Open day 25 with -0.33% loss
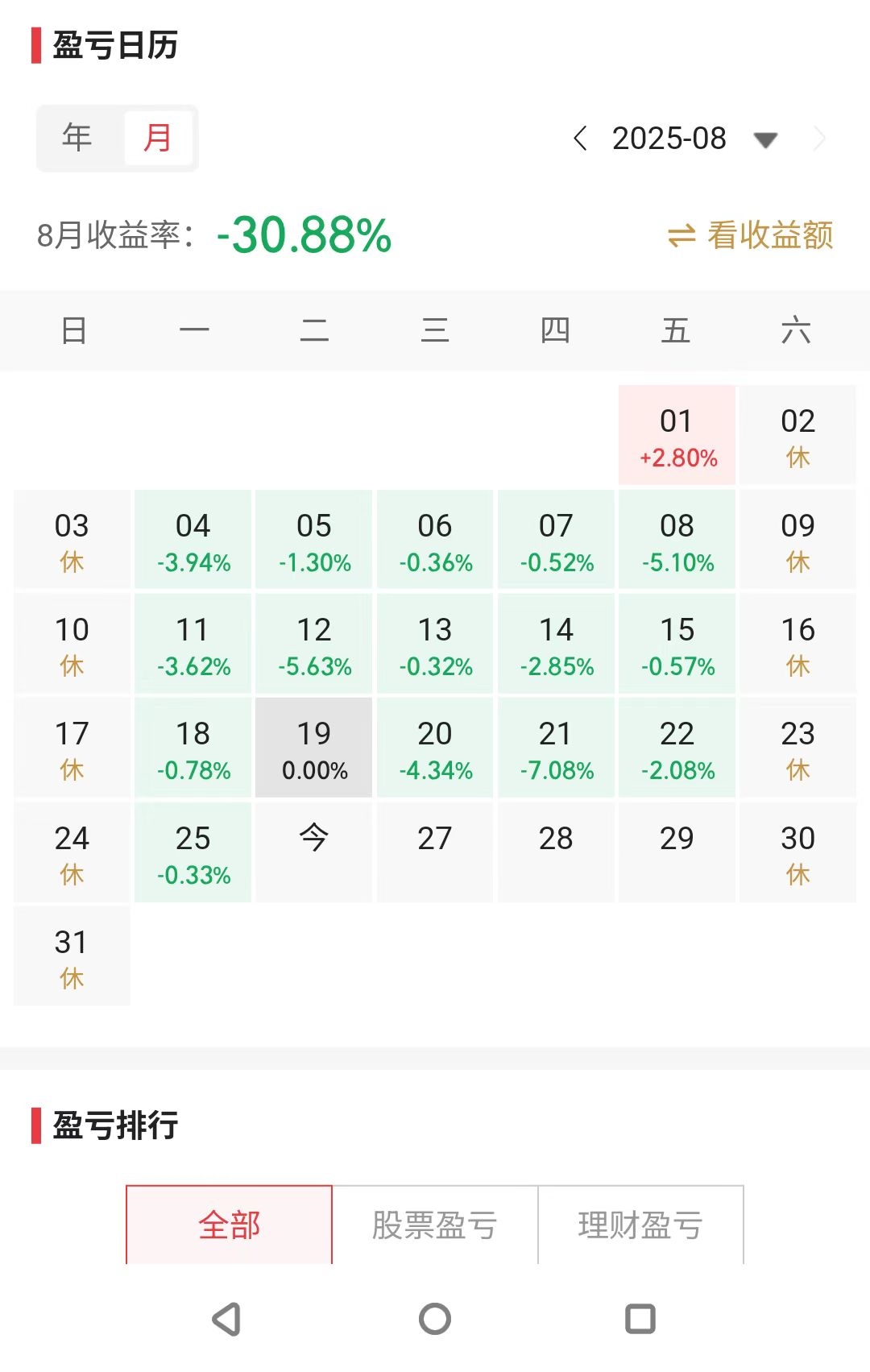 [x=193, y=852]
